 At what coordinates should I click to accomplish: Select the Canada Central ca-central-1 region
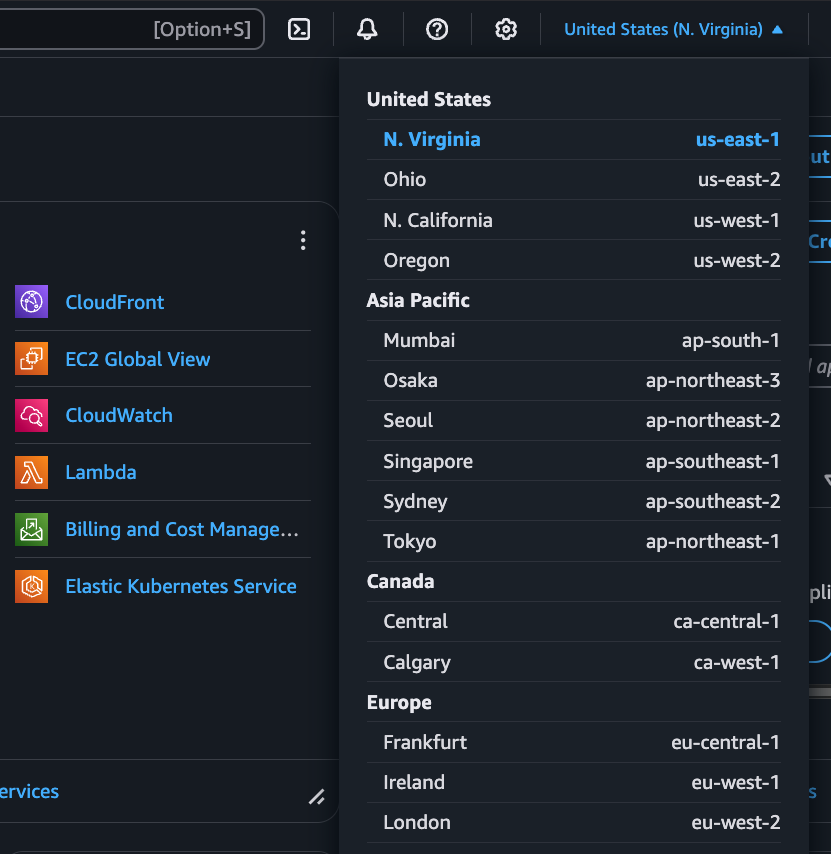tap(574, 621)
